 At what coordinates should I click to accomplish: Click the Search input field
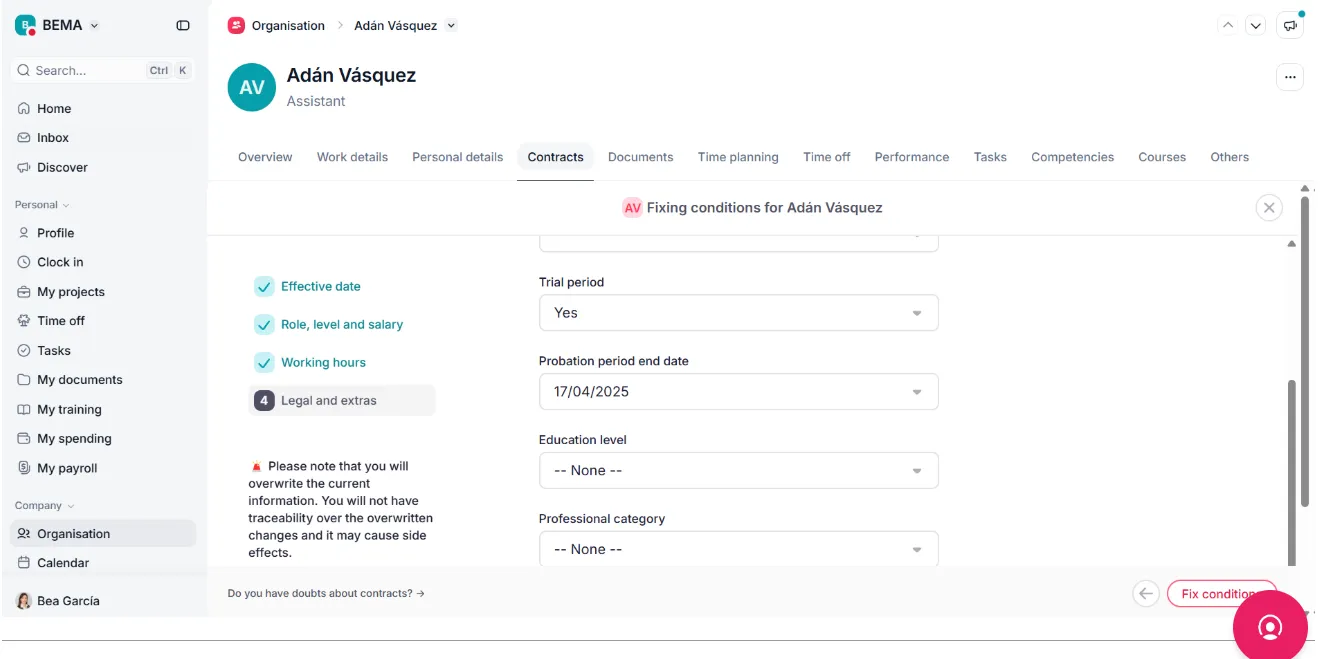point(88,71)
